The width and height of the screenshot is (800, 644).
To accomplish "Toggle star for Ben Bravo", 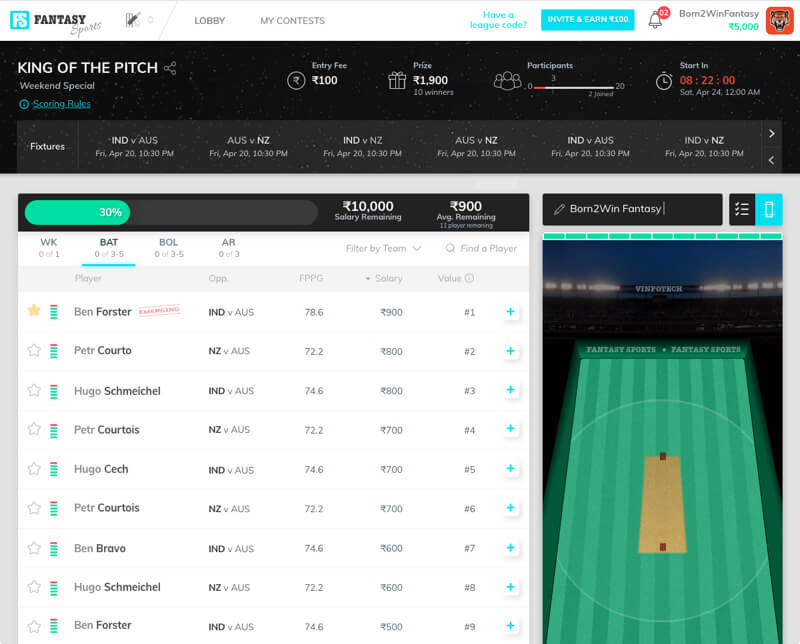I will click(x=34, y=548).
